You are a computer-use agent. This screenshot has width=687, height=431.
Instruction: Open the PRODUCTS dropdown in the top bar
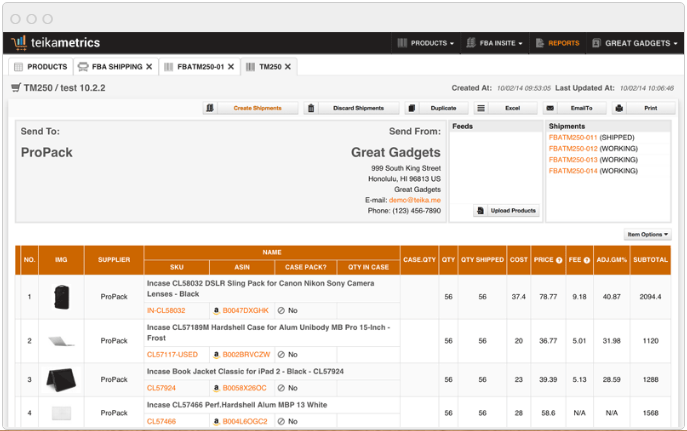(x=425, y=43)
